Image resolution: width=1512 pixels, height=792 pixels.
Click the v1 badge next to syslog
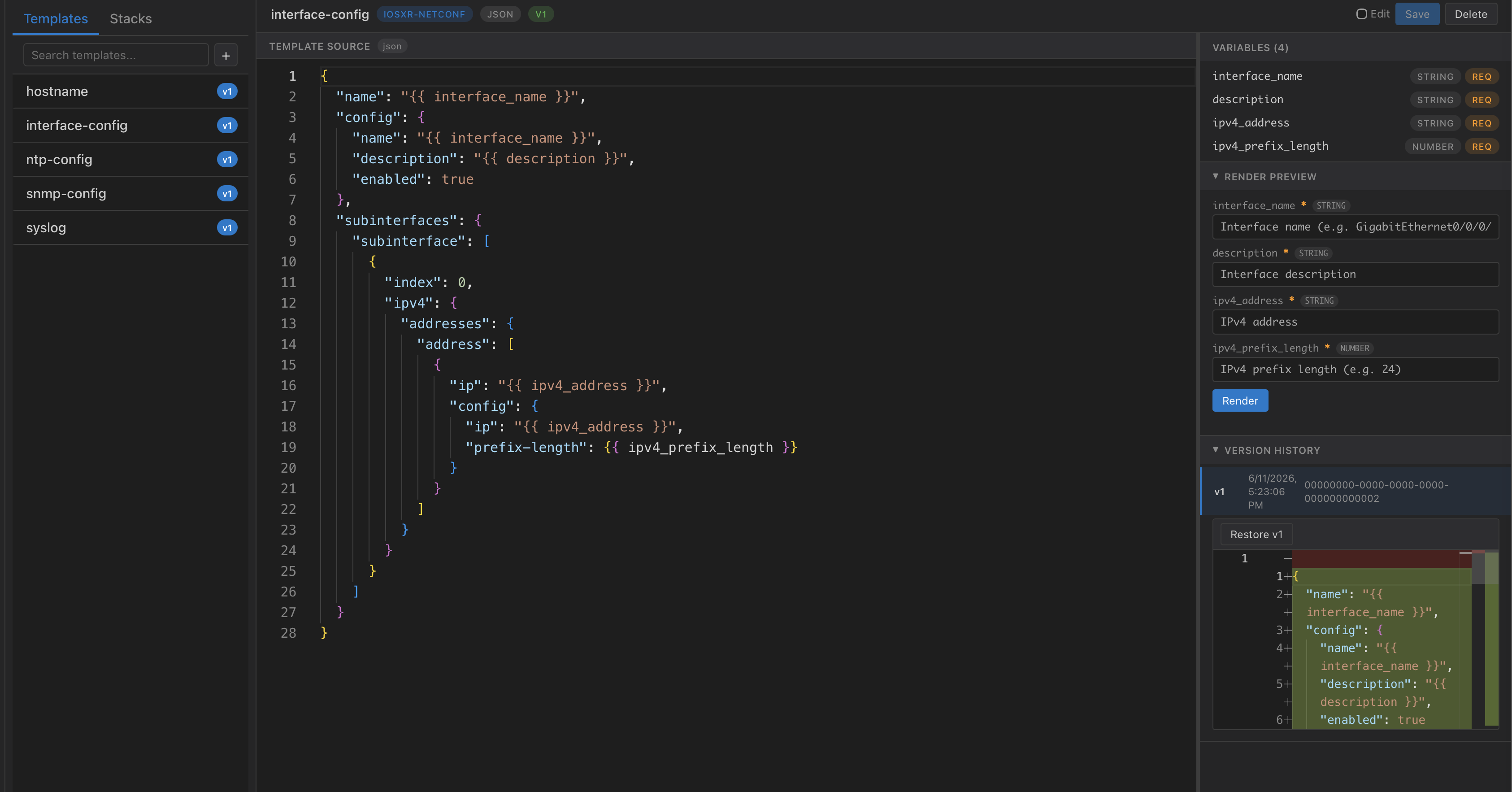point(227,227)
